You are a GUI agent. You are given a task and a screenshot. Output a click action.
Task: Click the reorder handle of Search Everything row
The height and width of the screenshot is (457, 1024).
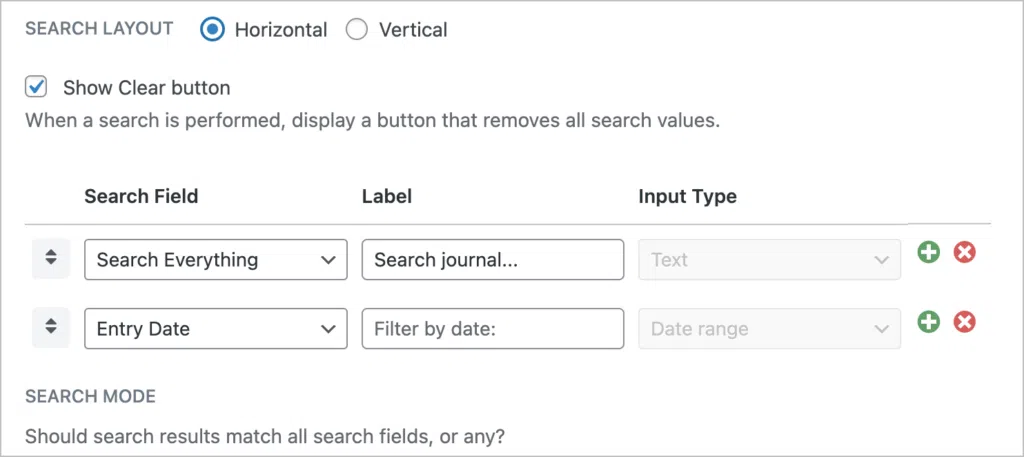(x=51, y=259)
